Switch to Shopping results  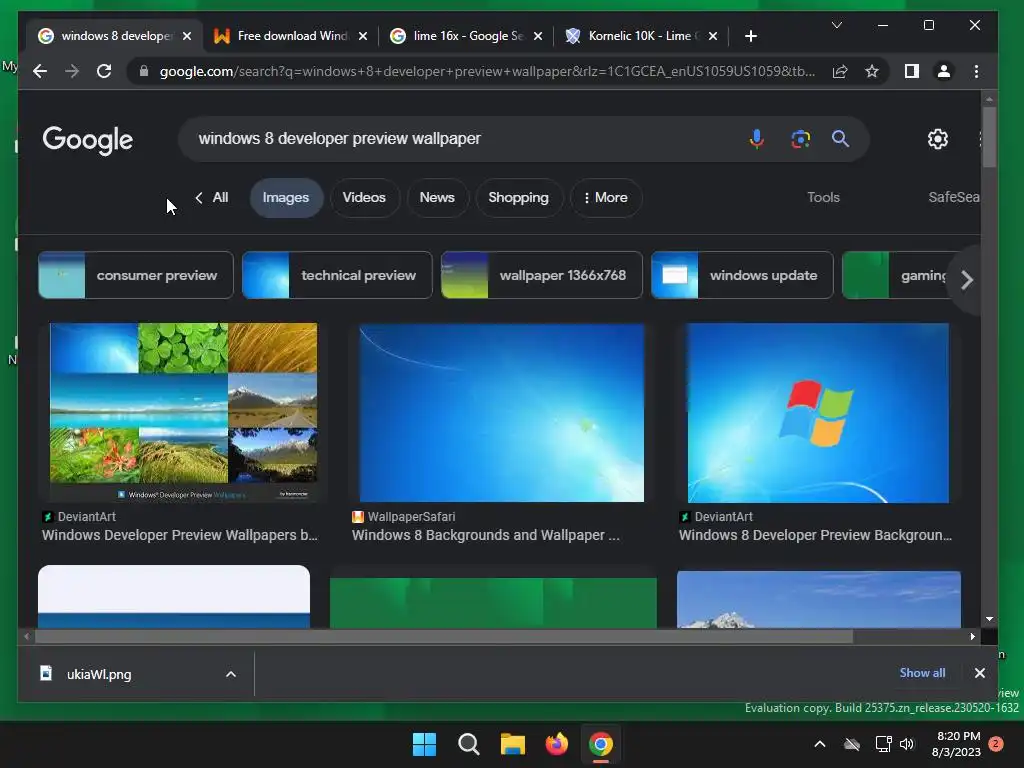point(519,197)
